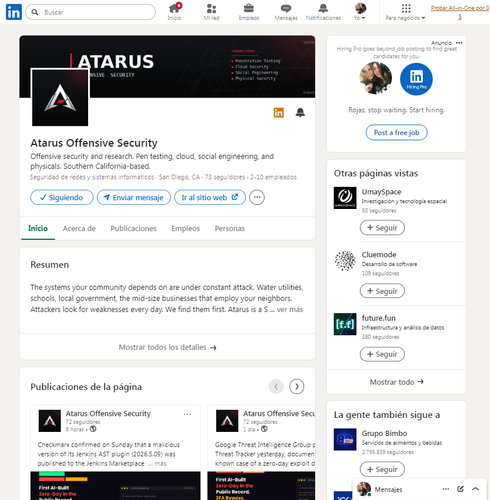The width and height of the screenshot is (490, 500).
Task: Click Mostrar todos los detalles
Action: 167,347
